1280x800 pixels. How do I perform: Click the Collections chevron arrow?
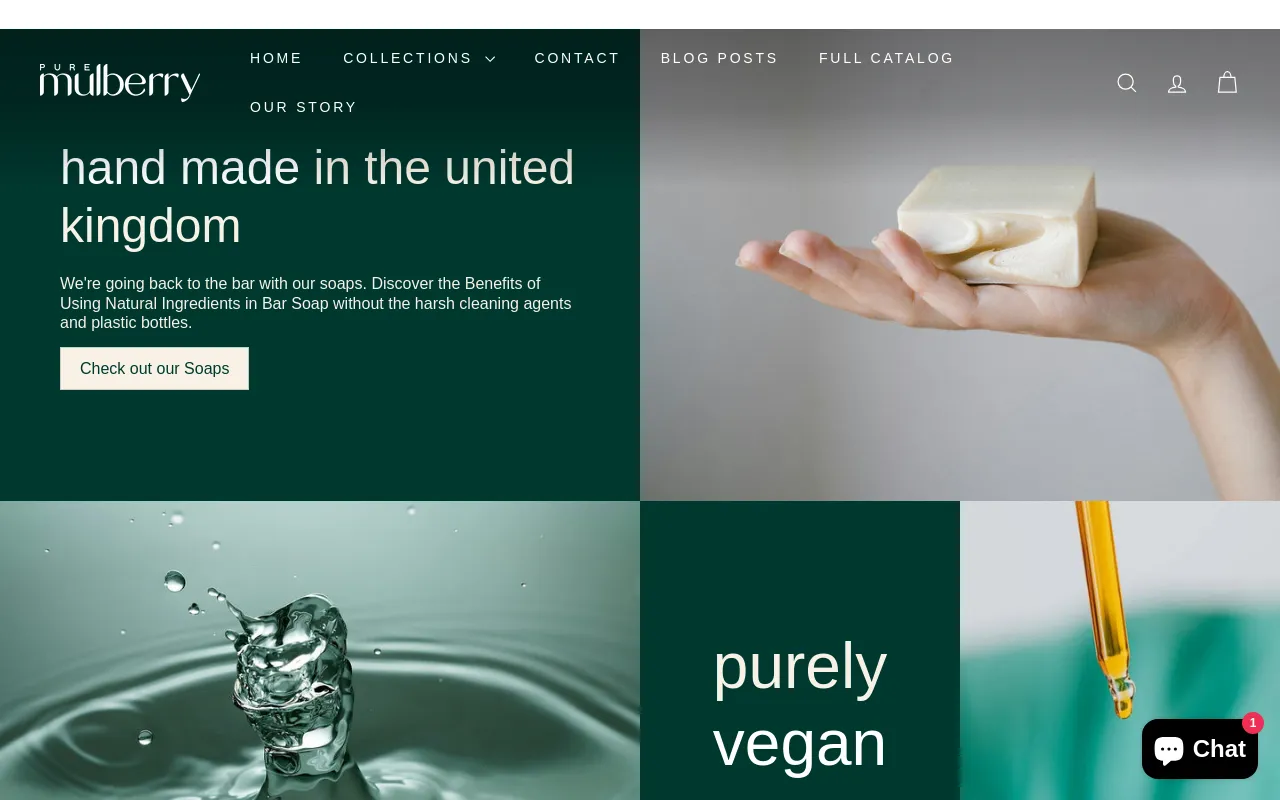[490, 59]
